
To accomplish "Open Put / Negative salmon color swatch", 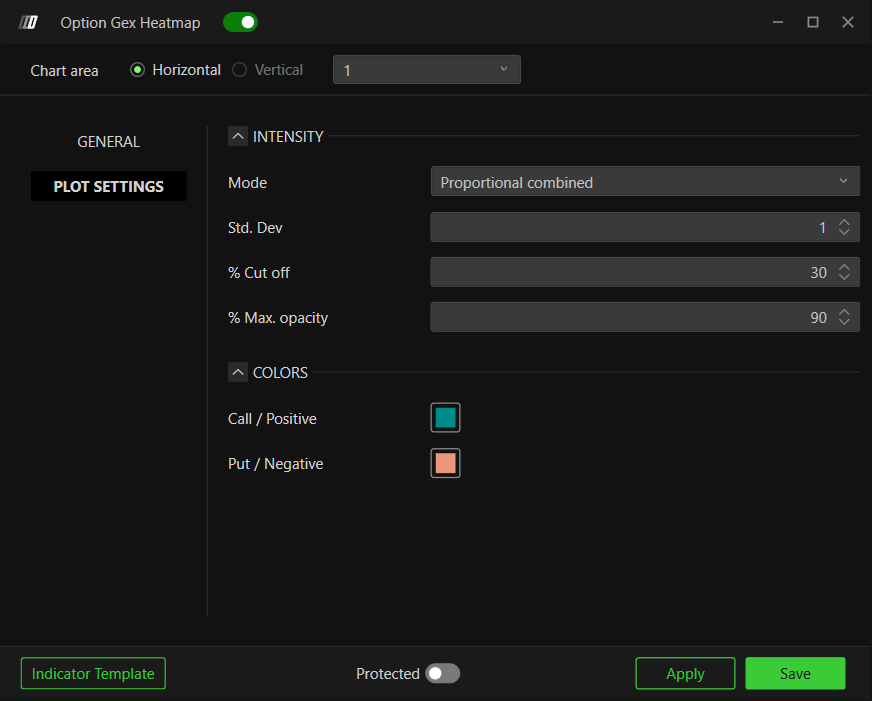I will pos(445,463).
